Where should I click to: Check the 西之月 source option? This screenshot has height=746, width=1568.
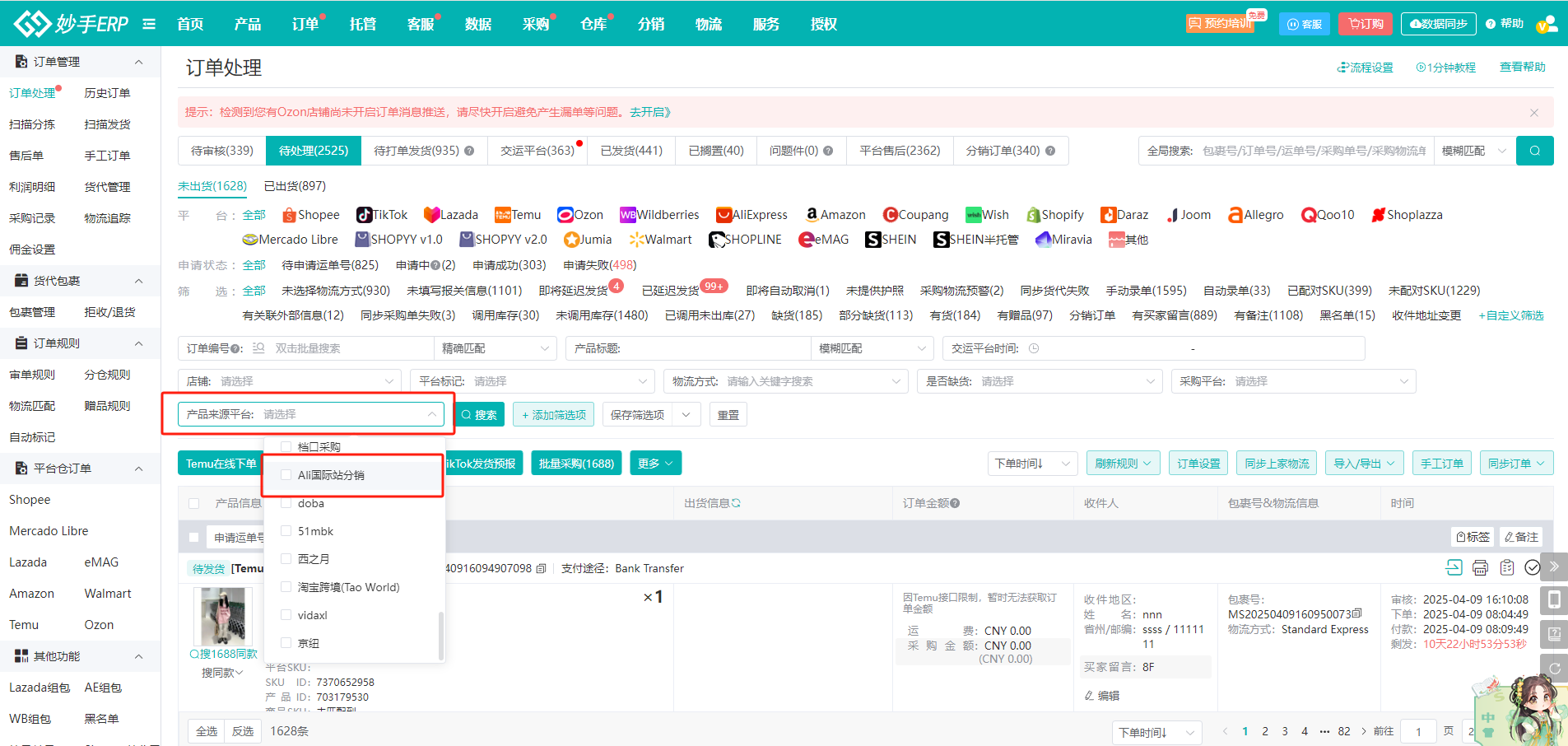point(286,559)
